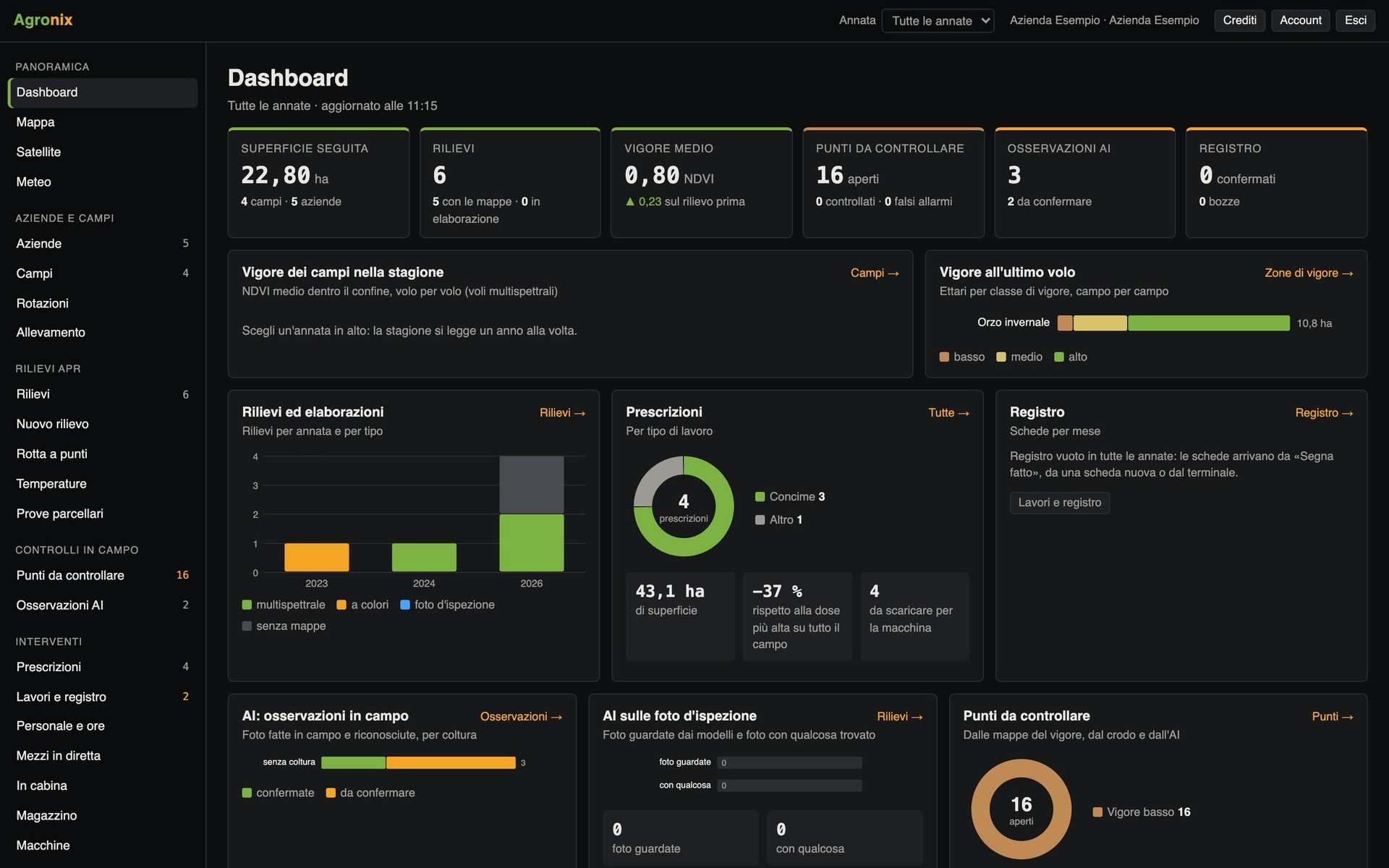Click the Rilievi link in AI sulle foto d'ispezione
This screenshot has height=868, width=1389.
point(900,716)
